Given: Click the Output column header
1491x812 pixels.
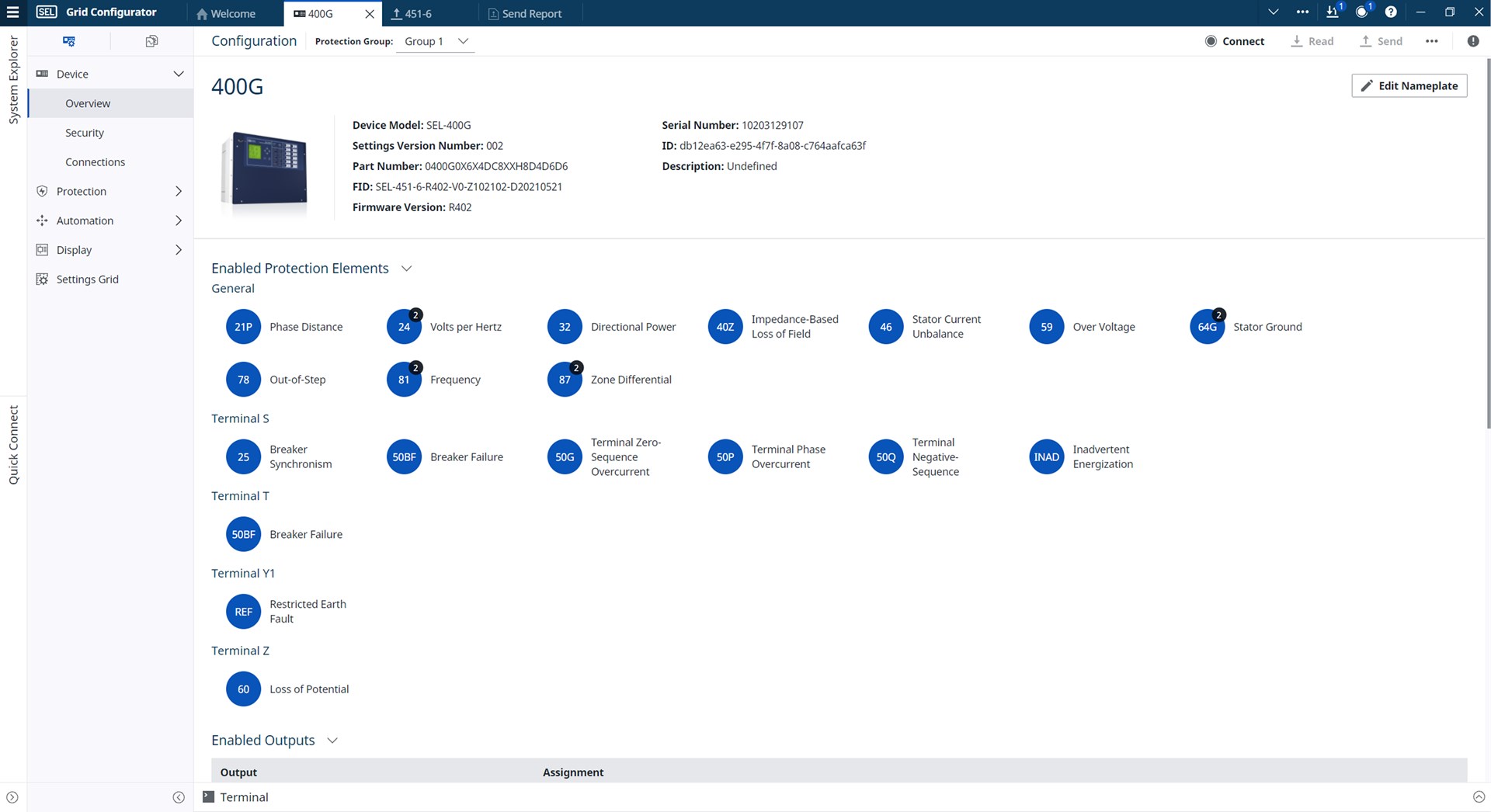Looking at the screenshot, I should click(x=238, y=772).
